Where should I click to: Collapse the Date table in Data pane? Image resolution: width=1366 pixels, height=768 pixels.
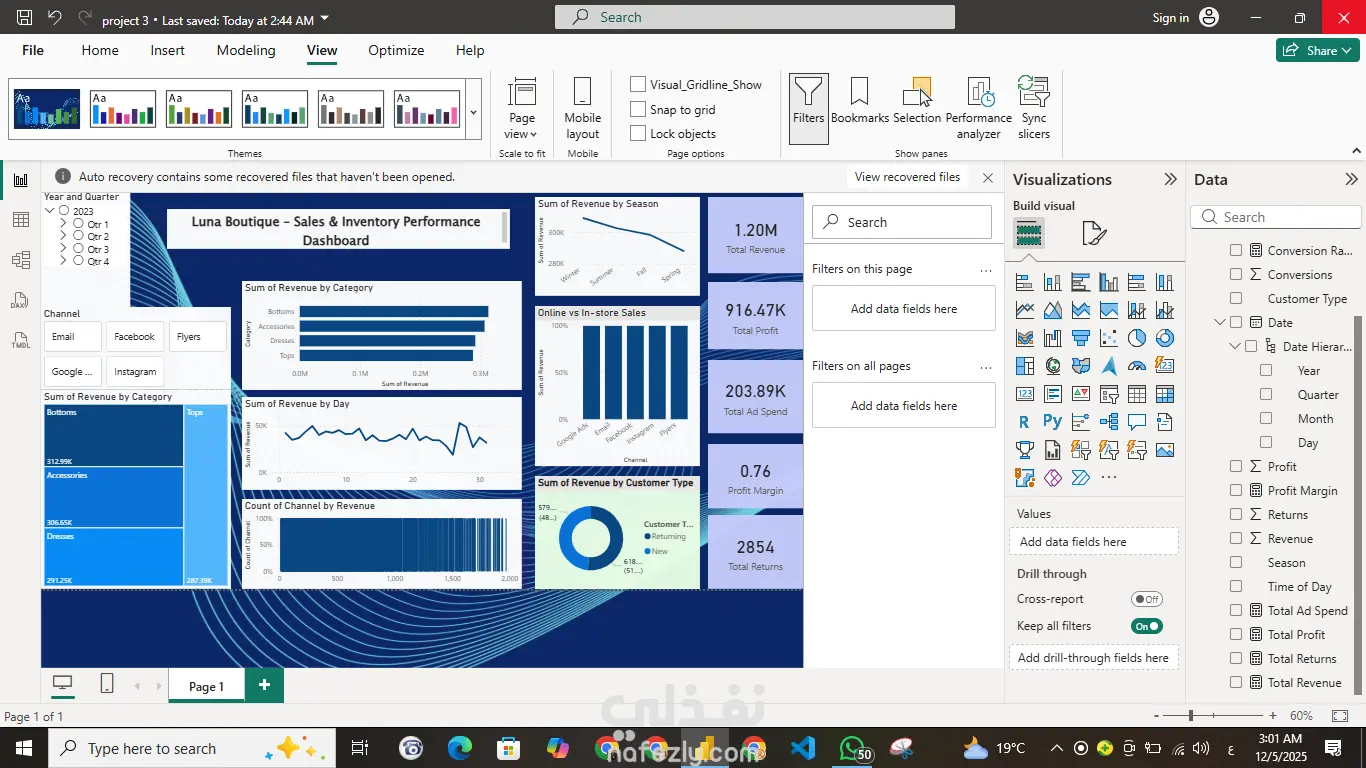(x=1219, y=322)
